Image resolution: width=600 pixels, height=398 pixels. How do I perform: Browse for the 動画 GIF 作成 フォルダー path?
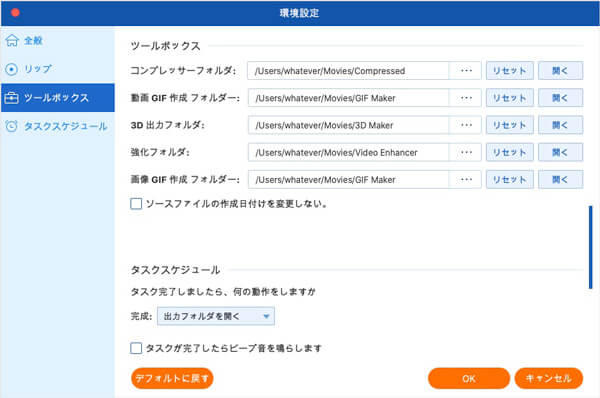tap(466, 98)
